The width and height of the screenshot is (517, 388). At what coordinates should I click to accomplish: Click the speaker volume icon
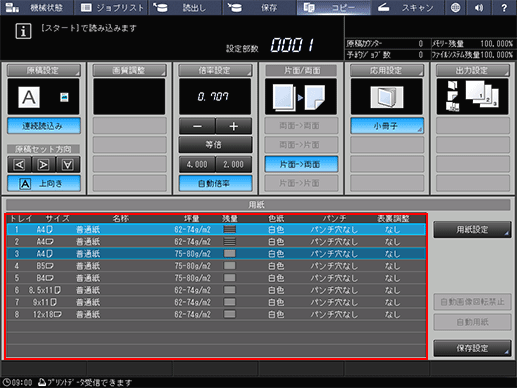[479, 8]
